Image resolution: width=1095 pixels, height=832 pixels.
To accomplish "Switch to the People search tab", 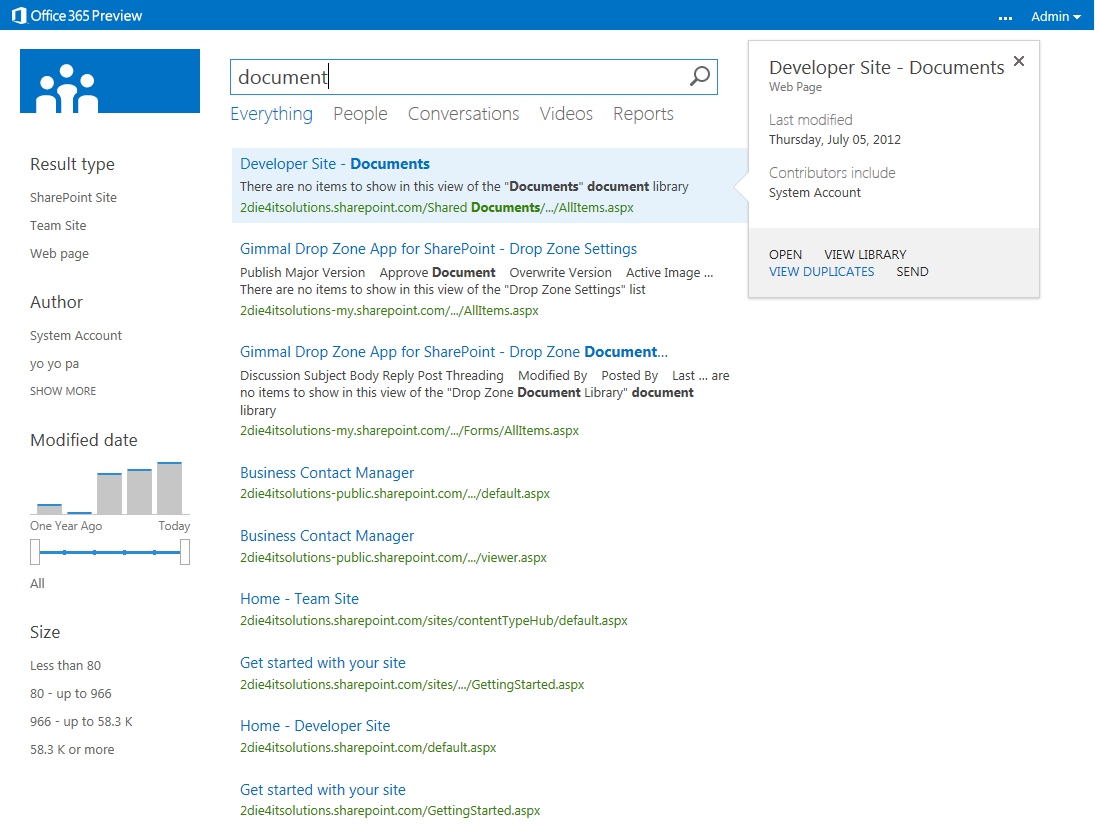I will [x=360, y=114].
